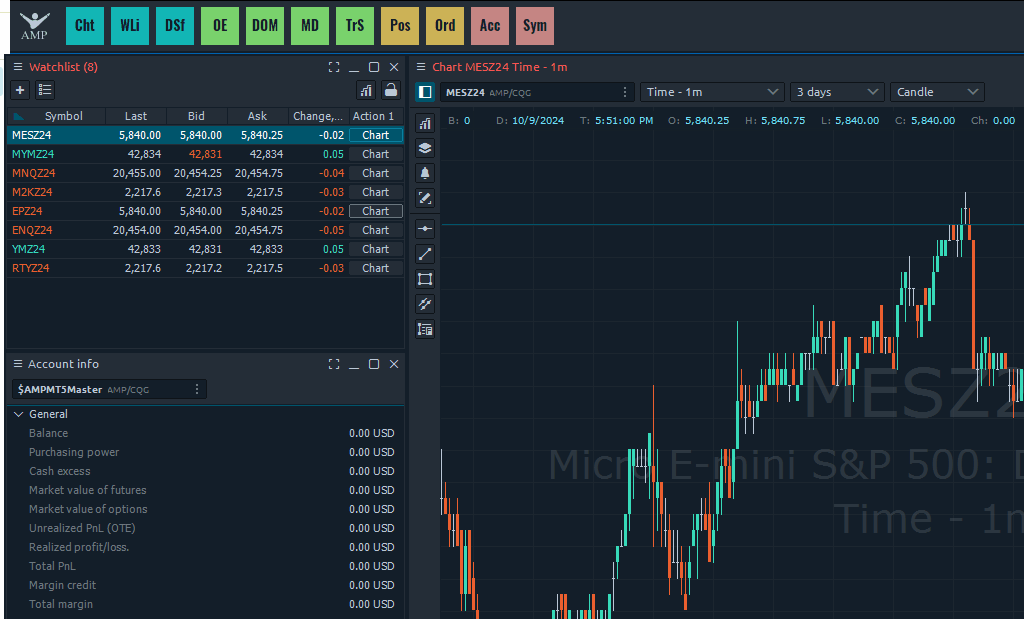Click the Ord button in top toolbar
Viewport: 1024px width, 619px height.
coord(445,26)
